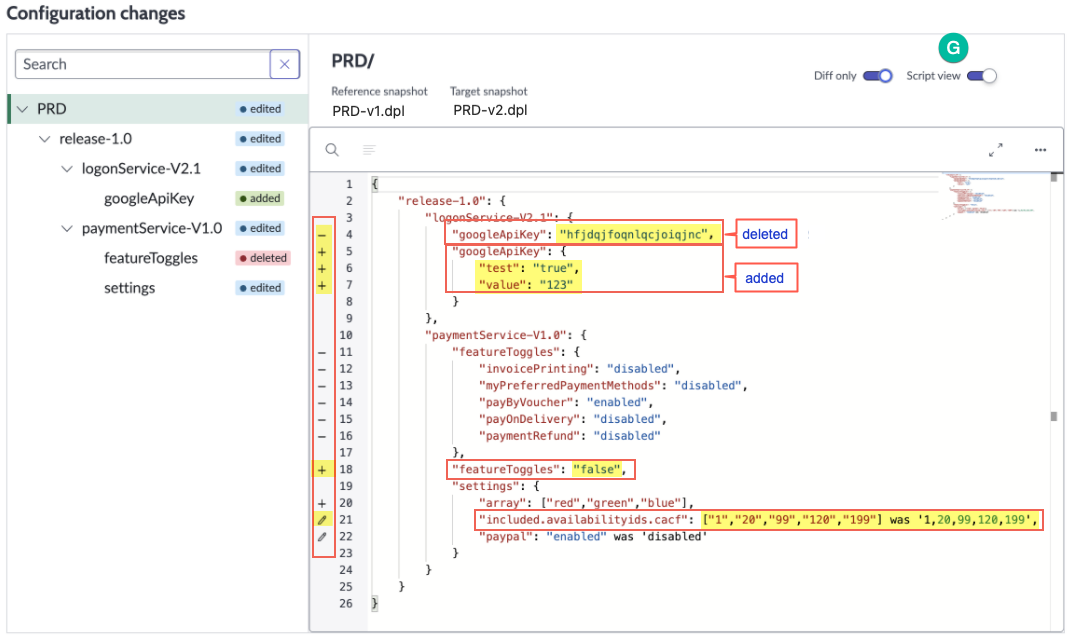
Task: Click the minus diff marker on line 12
Action: 322,369
